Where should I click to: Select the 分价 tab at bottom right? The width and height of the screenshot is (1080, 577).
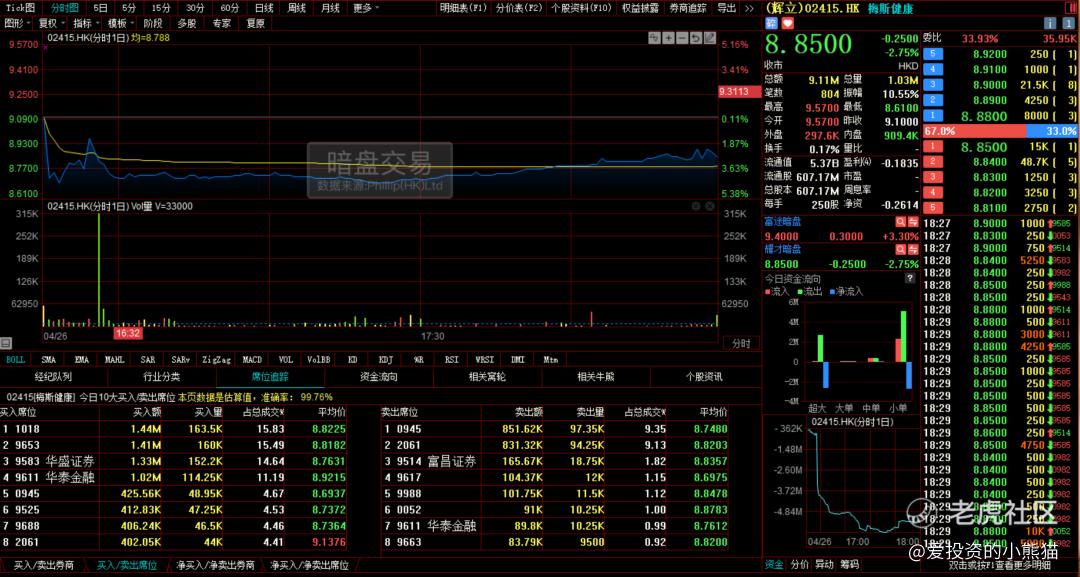pos(800,565)
